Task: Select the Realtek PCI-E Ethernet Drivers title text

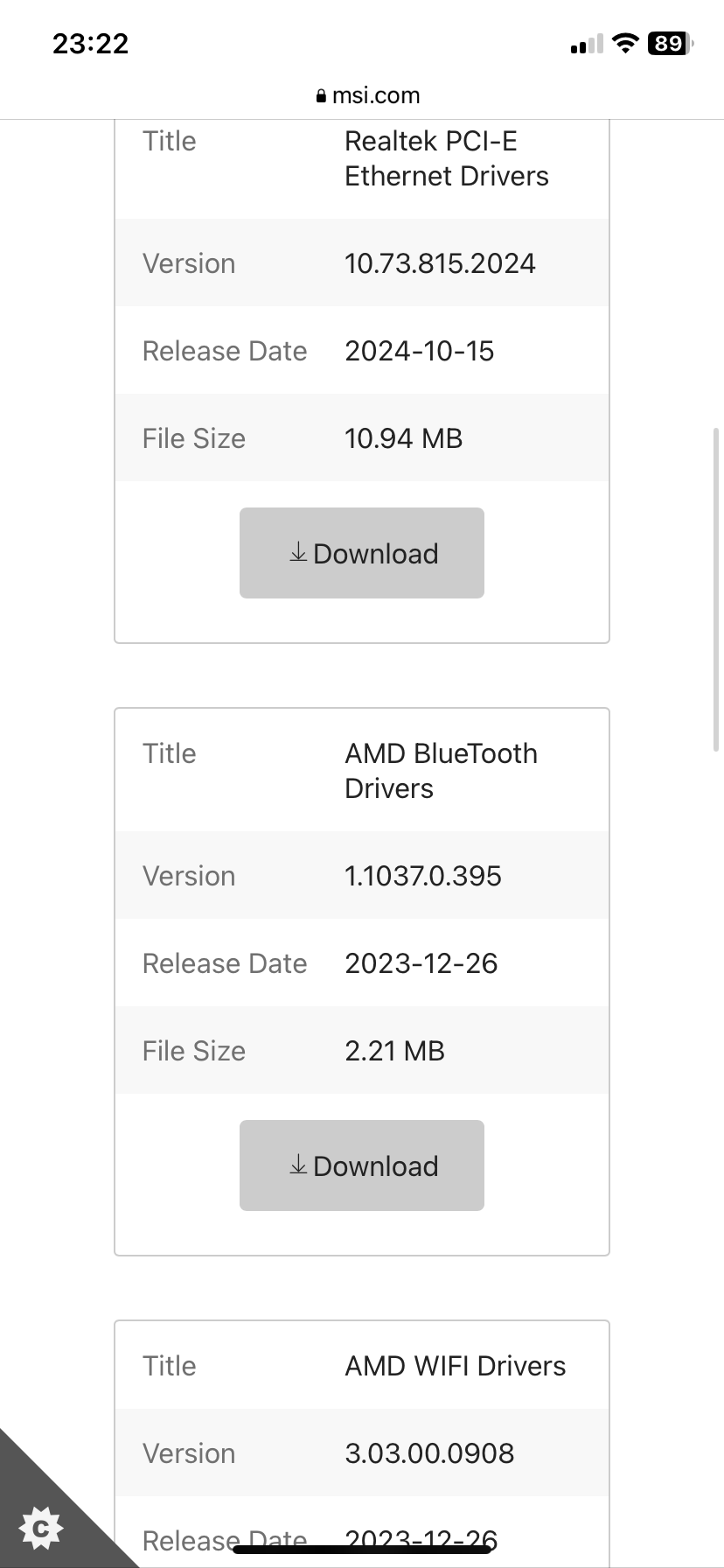Action: point(447,158)
